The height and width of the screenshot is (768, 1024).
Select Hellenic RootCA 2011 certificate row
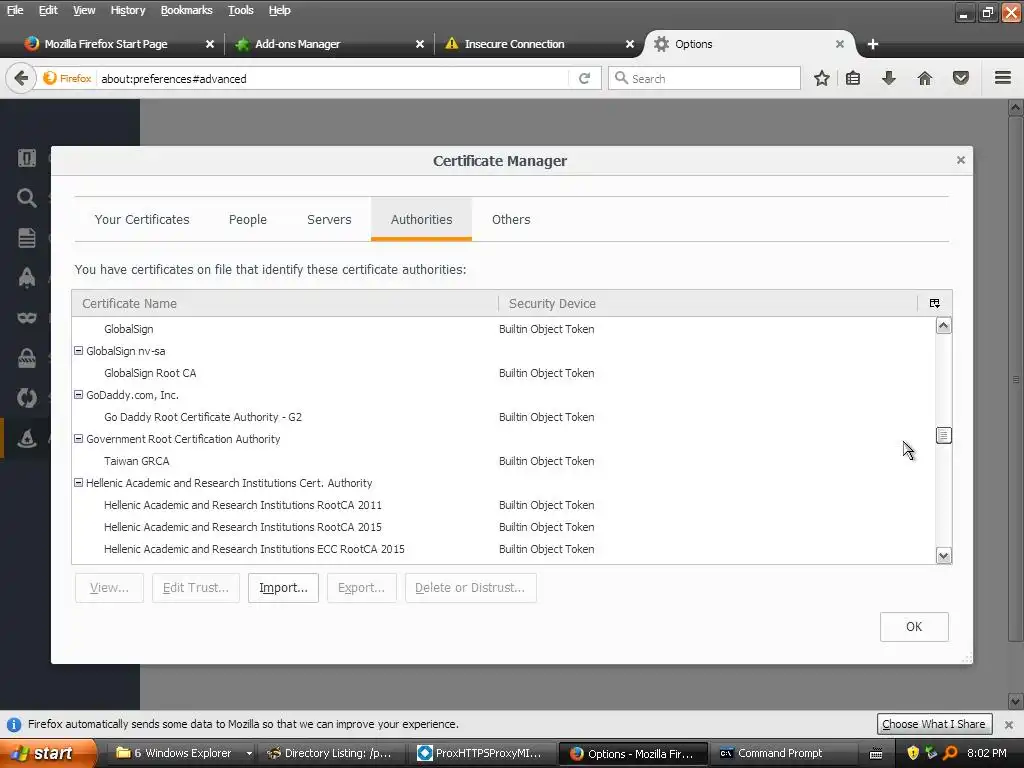(503, 505)
